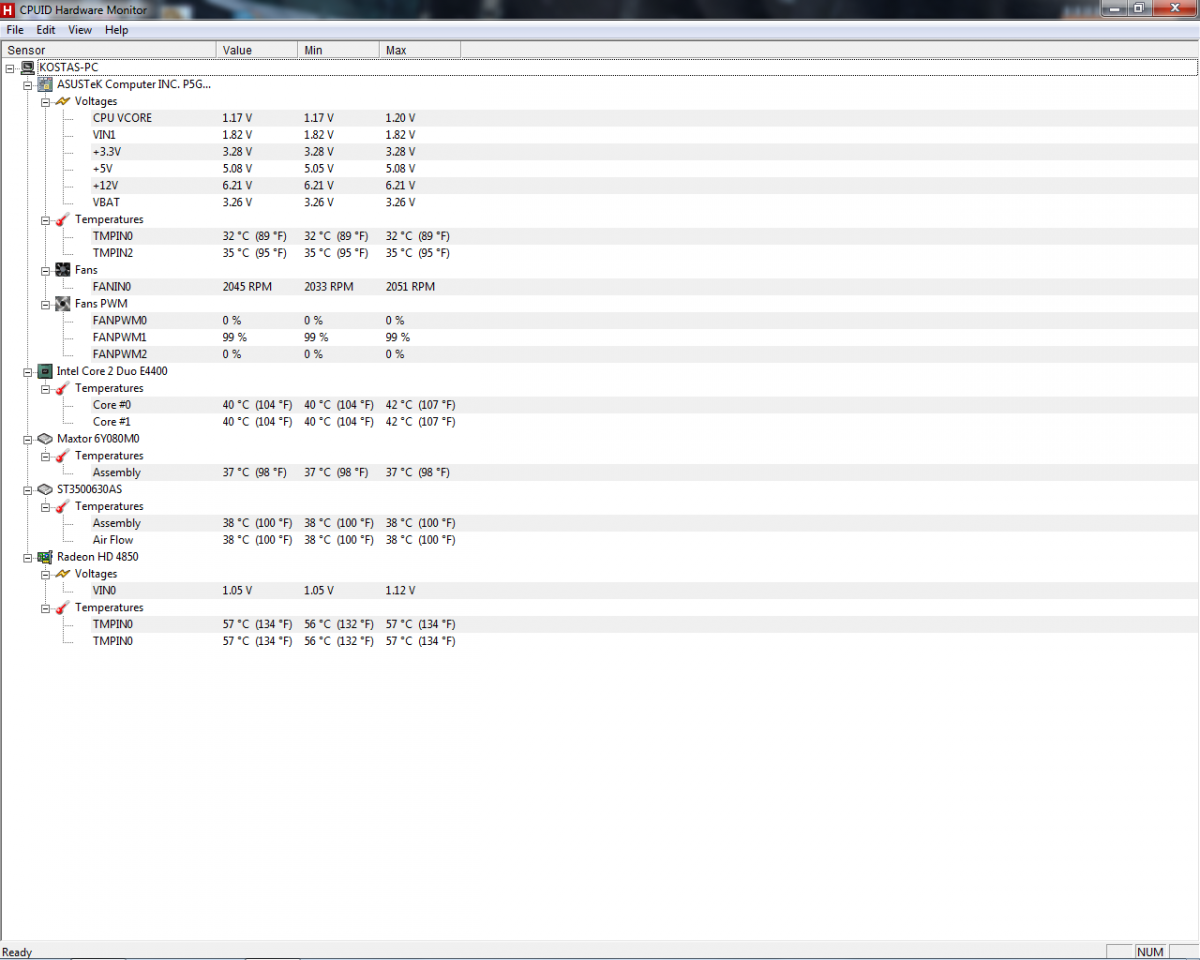This screenshot has height=960, width=1200.
Task: Click the Max column header
Action: click(x=420, y=50)
